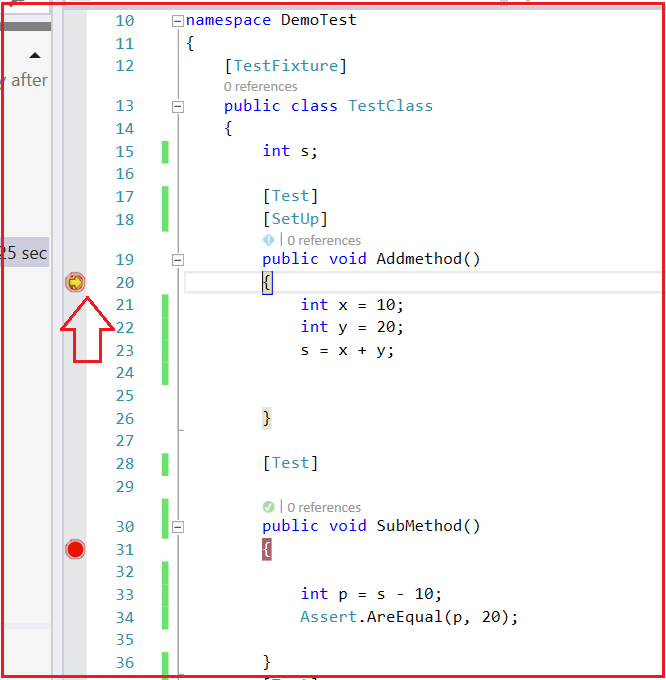
Task: Place cursor on SubMethod method name
Action: click(419, 526)
